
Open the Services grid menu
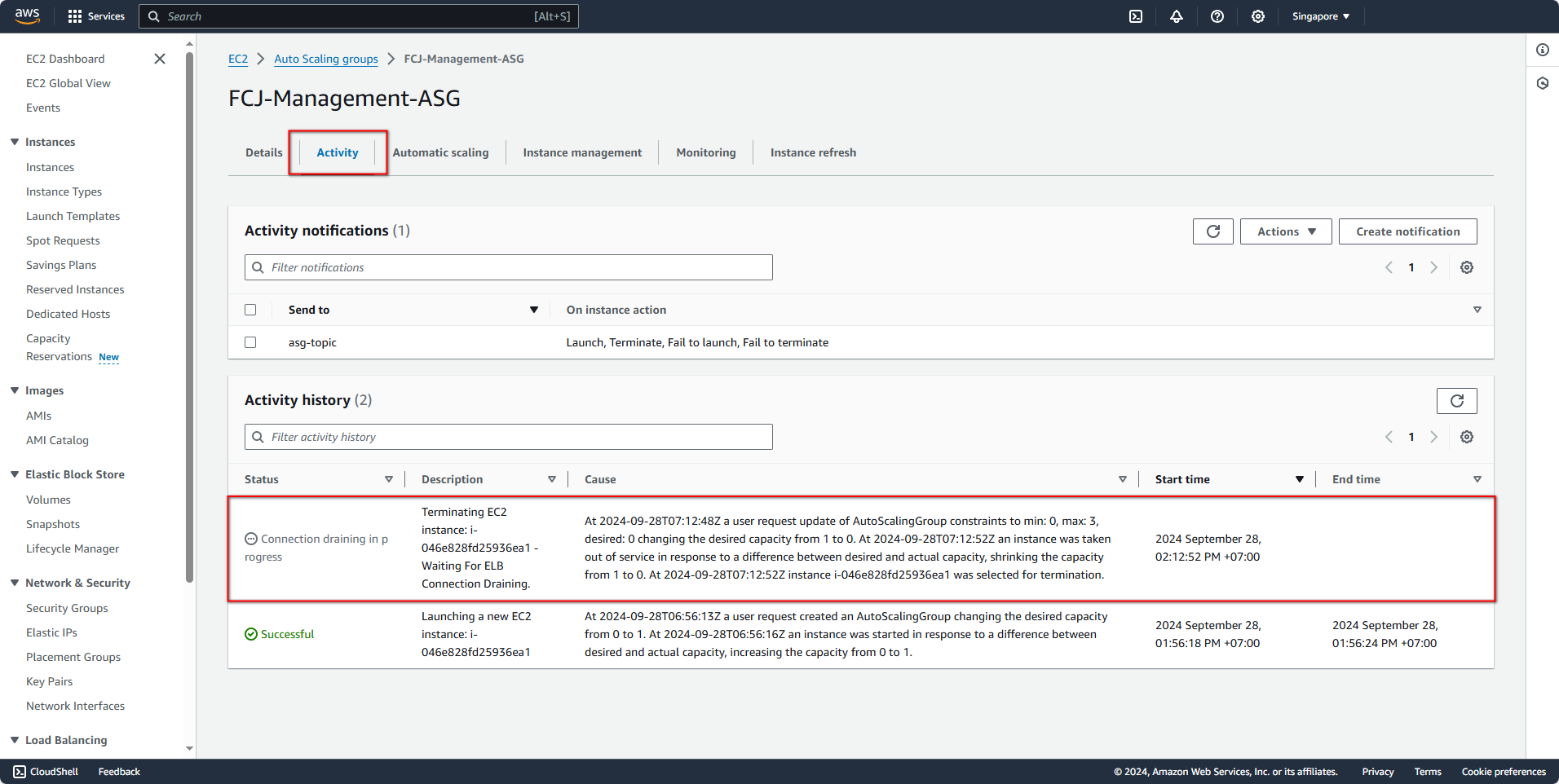tap(96, 16)
